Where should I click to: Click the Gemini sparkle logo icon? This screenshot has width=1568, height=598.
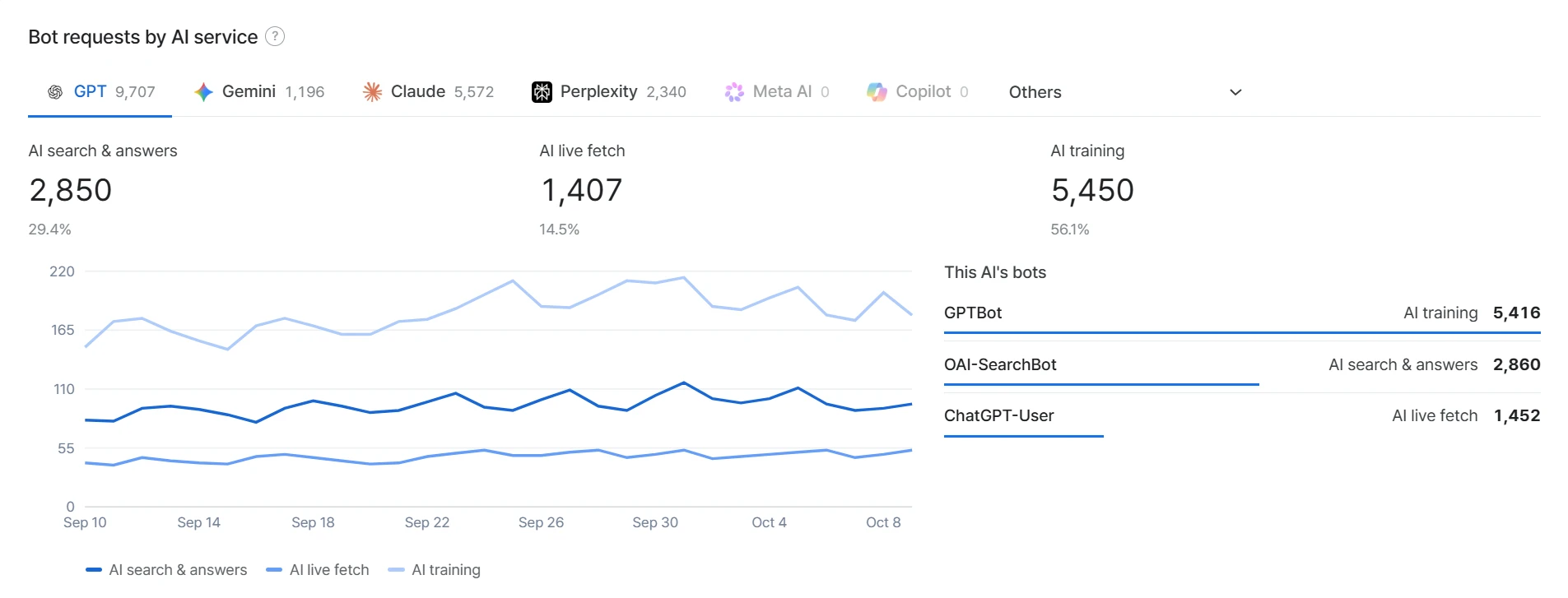tap(203, 92)
